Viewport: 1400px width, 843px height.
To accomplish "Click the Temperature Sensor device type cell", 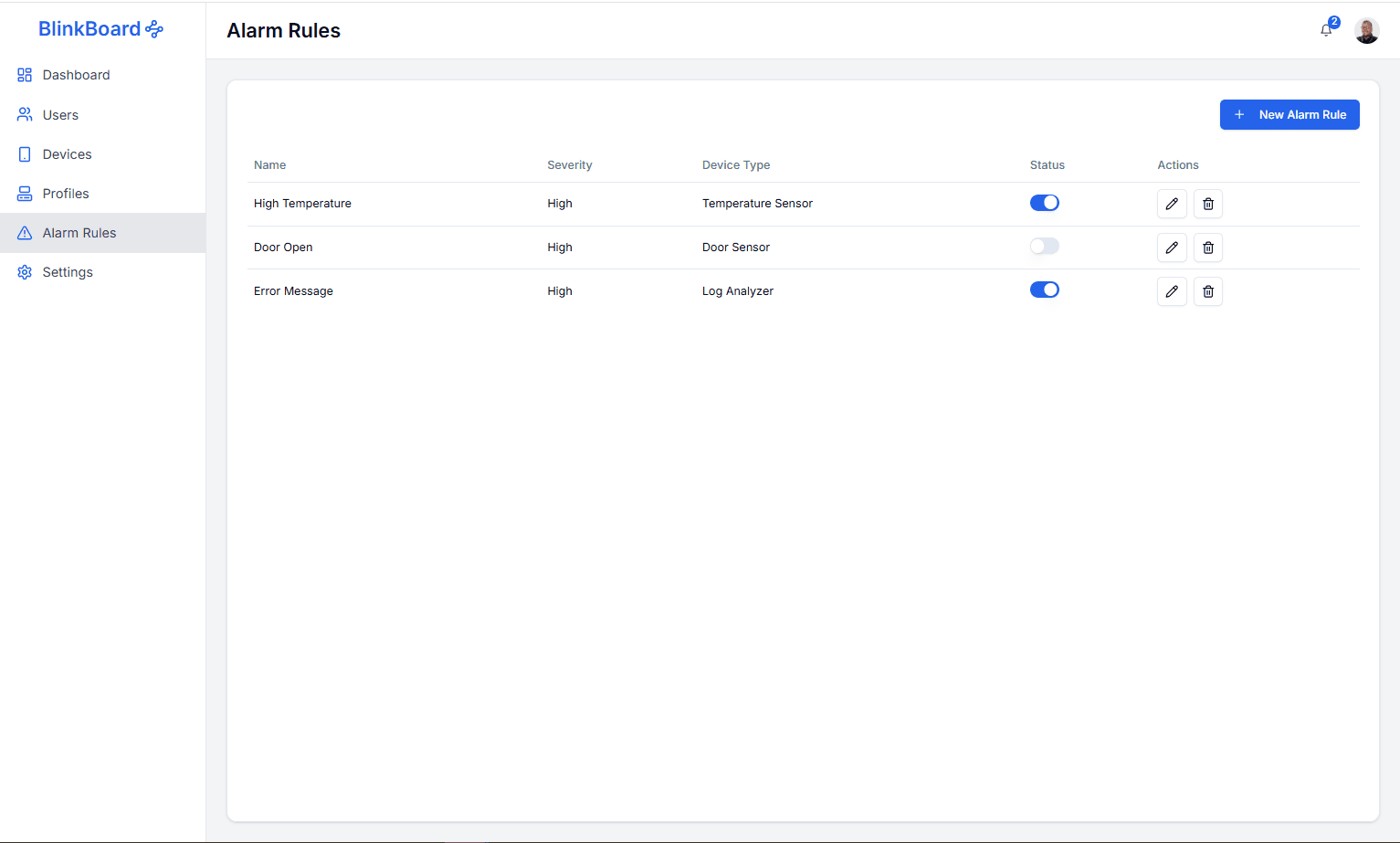I will (757, 204).
